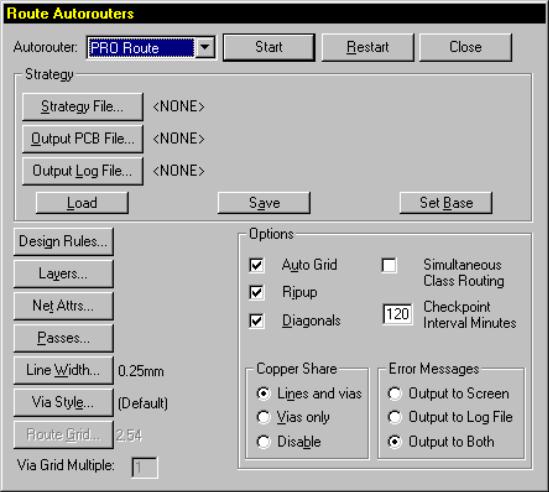Click the Set Base button
Image resolution: width=549 pixels, height=492 pixels.
pos(446,203)
